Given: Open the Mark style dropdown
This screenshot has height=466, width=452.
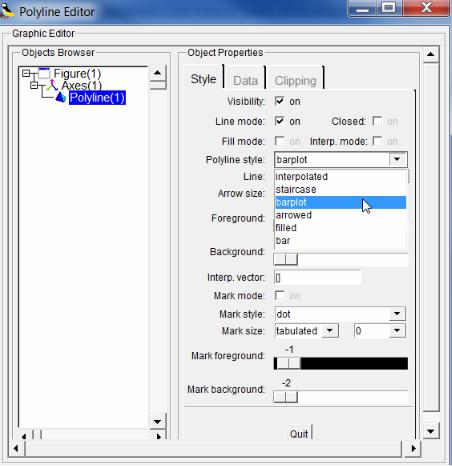Looking at the screenshot, I should (x=397, y=314).
